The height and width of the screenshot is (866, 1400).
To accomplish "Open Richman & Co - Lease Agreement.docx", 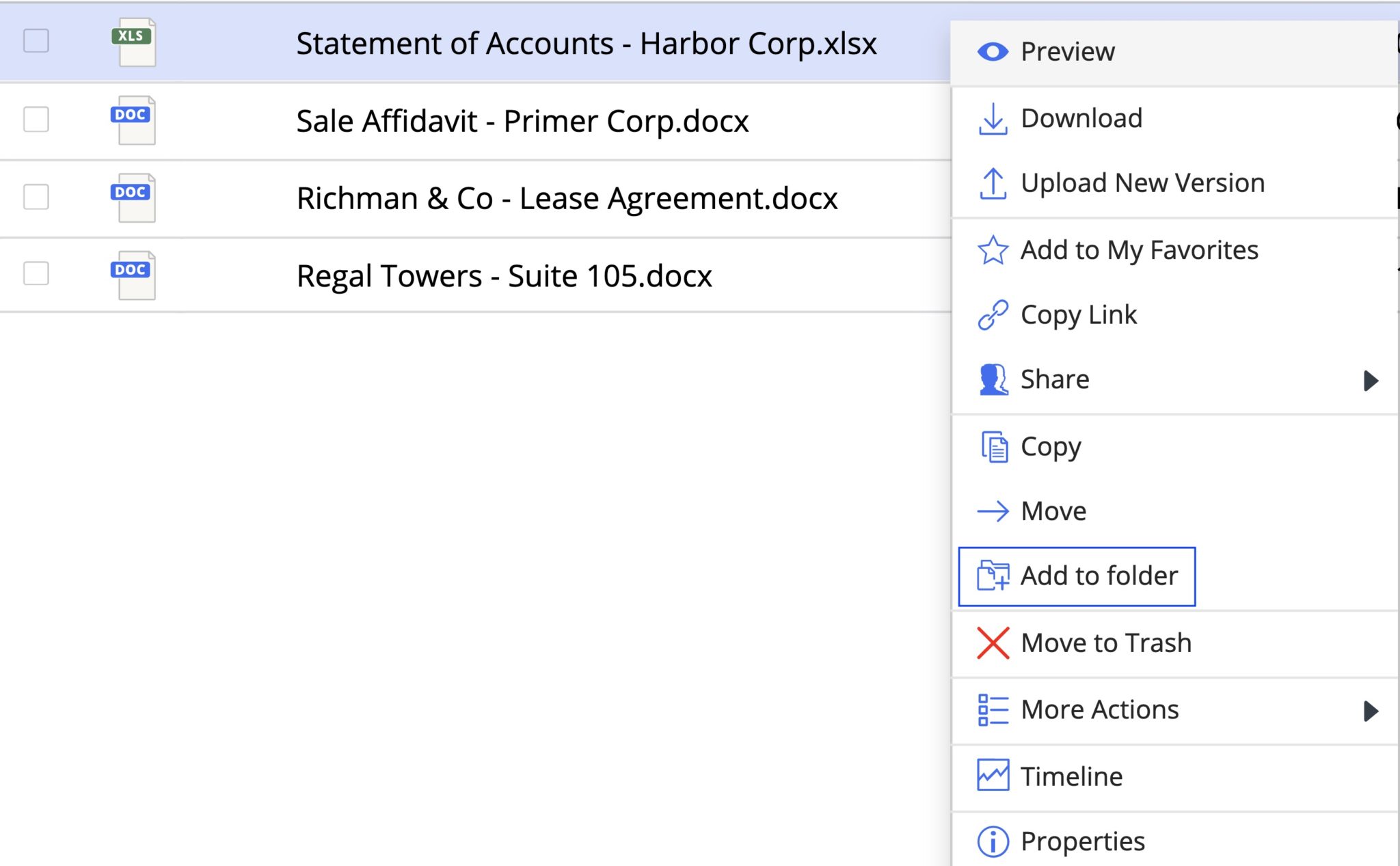I will pos(566,198).
